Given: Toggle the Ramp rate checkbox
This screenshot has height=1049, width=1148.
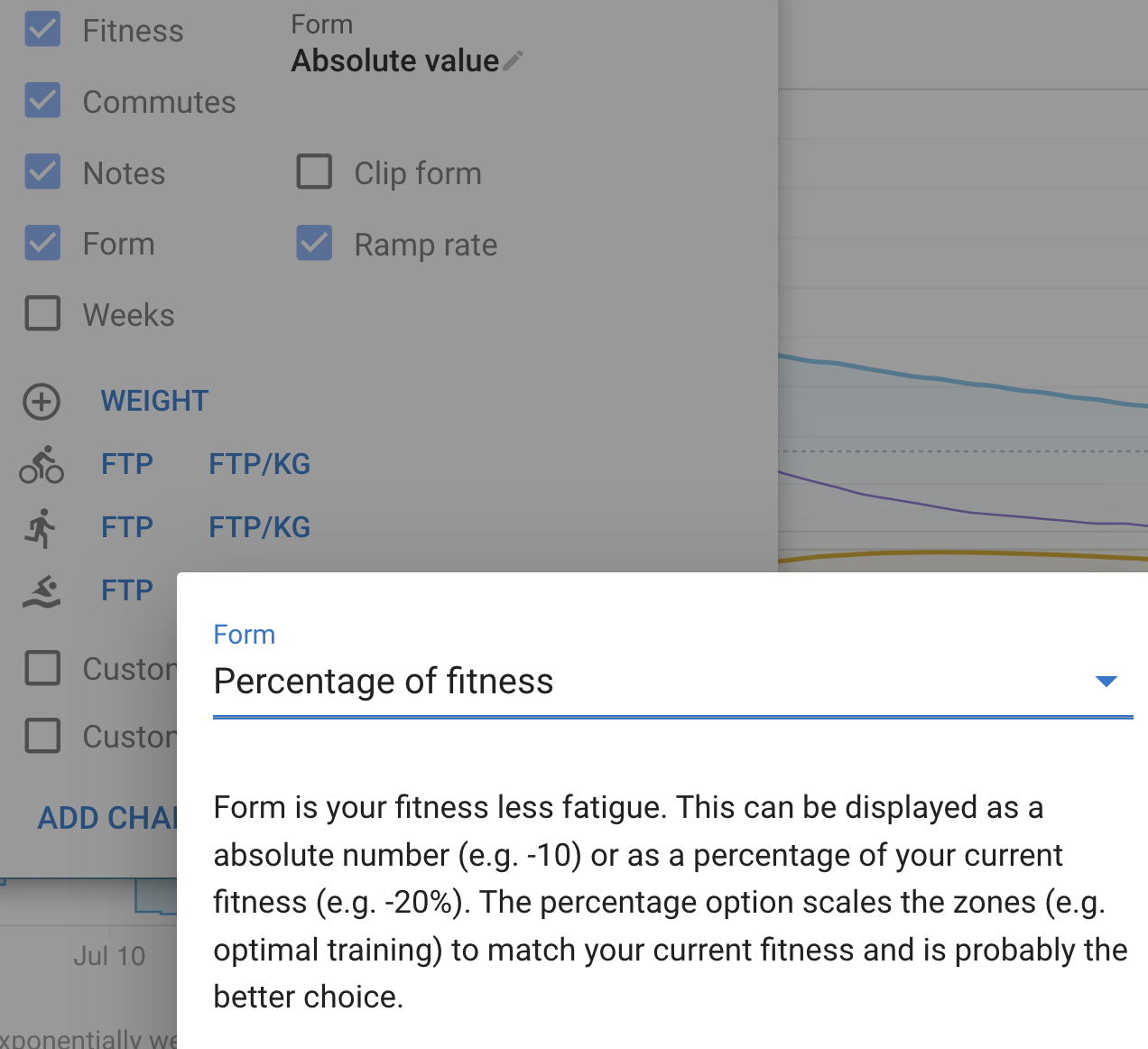Looking at the screenshot, I should coord(314,244).
